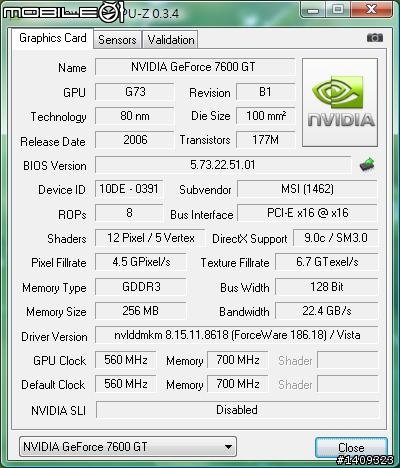400x468 pixels.
Task: Open the Validation tab
Action: [x=171, y=40]
